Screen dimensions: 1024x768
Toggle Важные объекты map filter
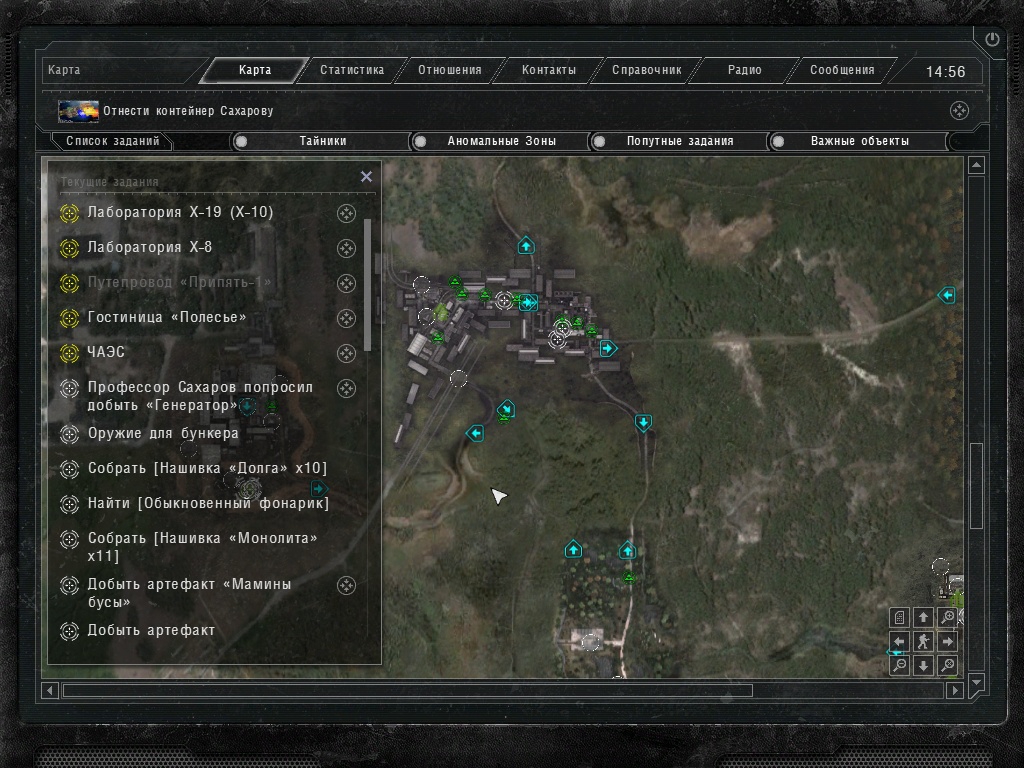[x=859, y=141]
